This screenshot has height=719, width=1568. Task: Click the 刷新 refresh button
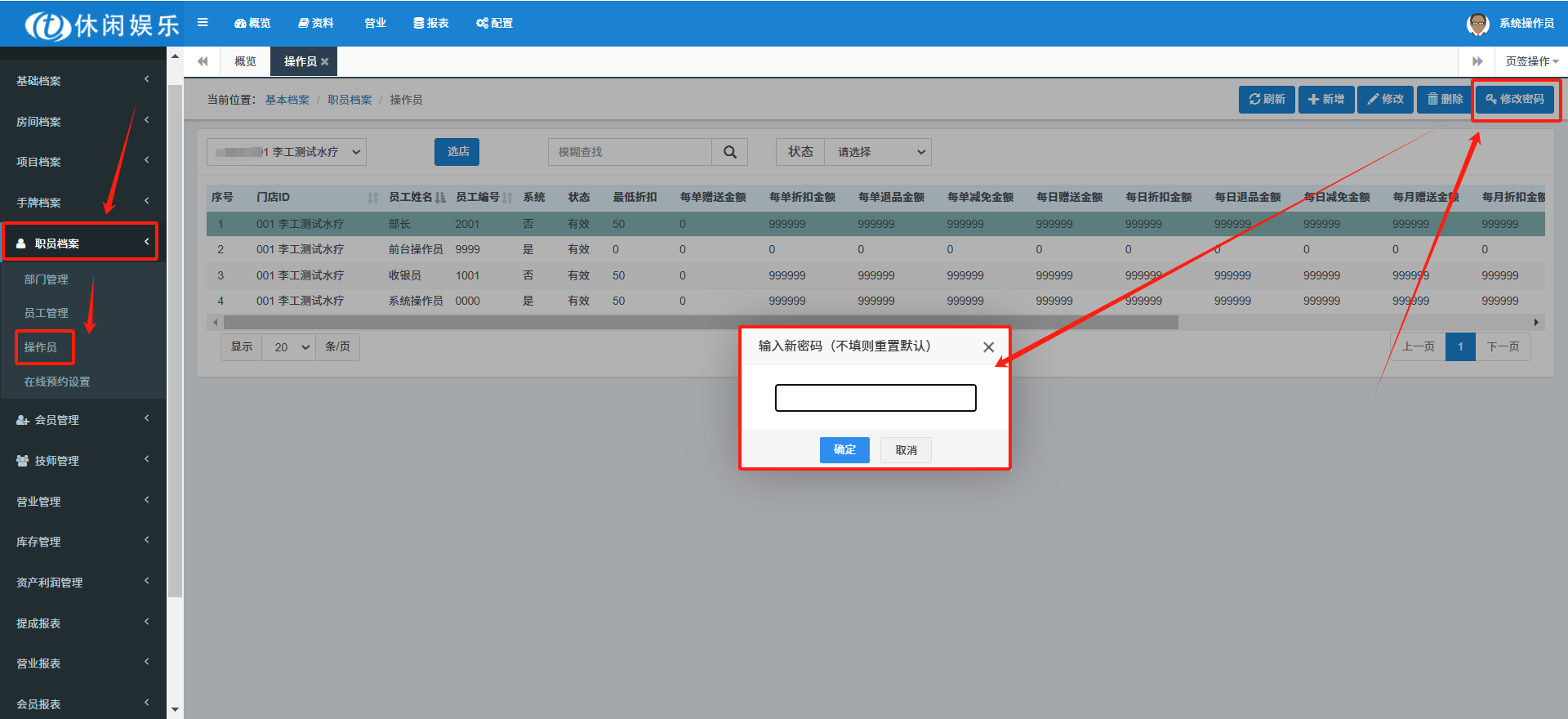[x=1267, y=100]
